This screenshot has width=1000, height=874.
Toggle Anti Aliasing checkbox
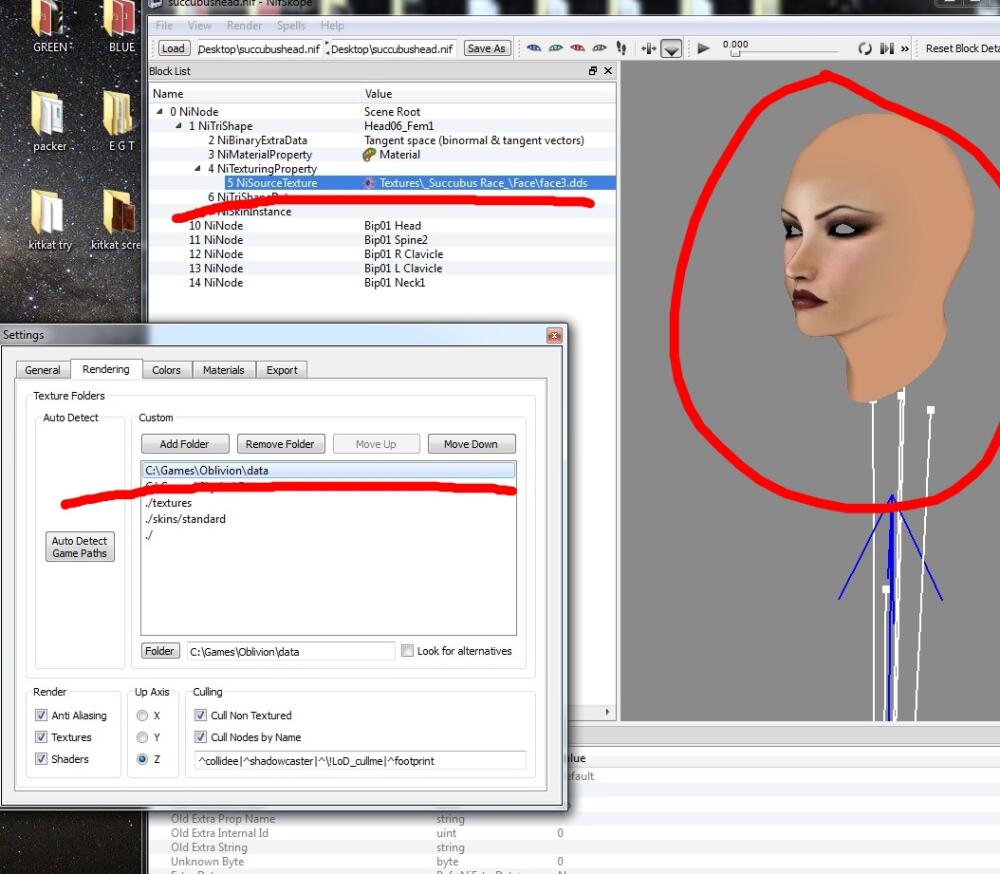tap(41, 715)
